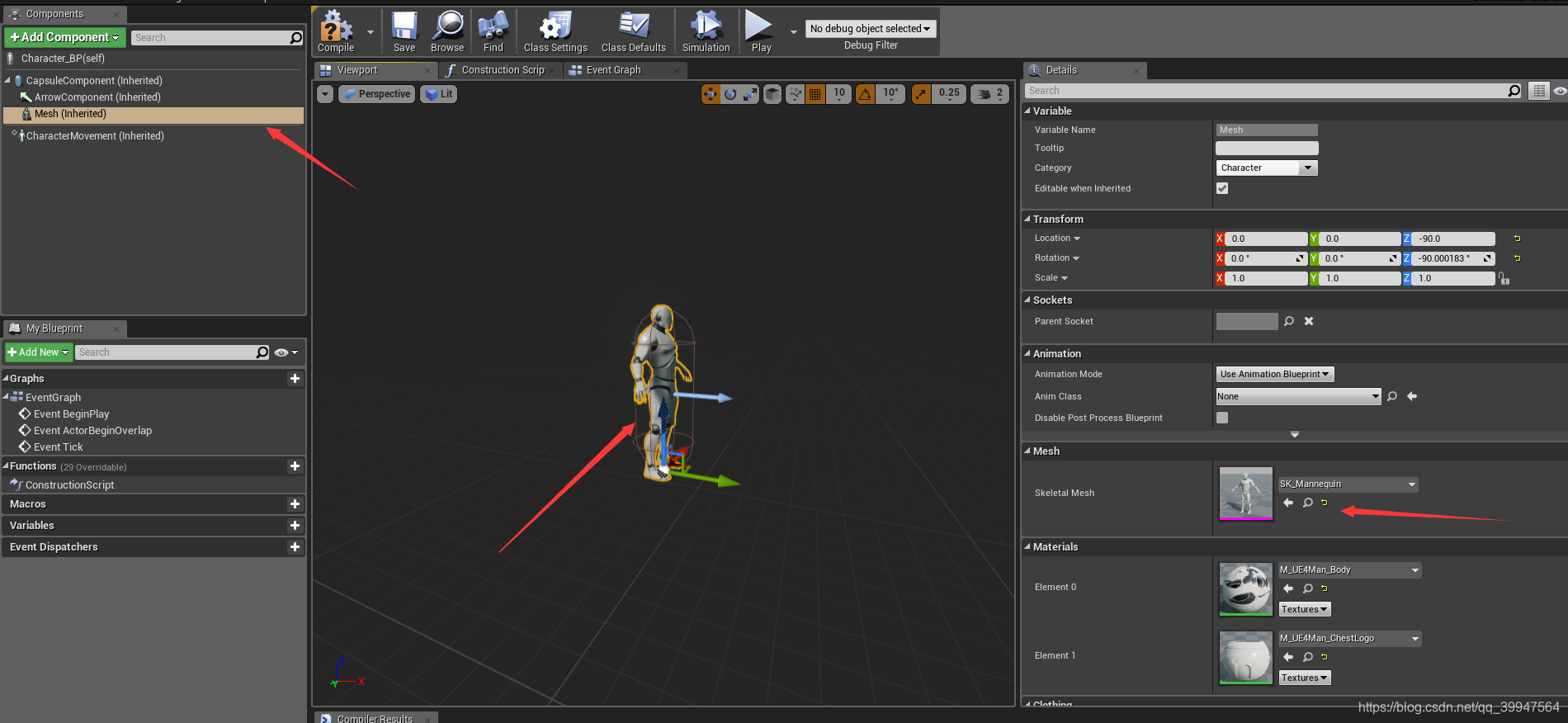Select scale gizmo mode in viewport
This screenshot has width=1568, height=723.
point(750,94)
